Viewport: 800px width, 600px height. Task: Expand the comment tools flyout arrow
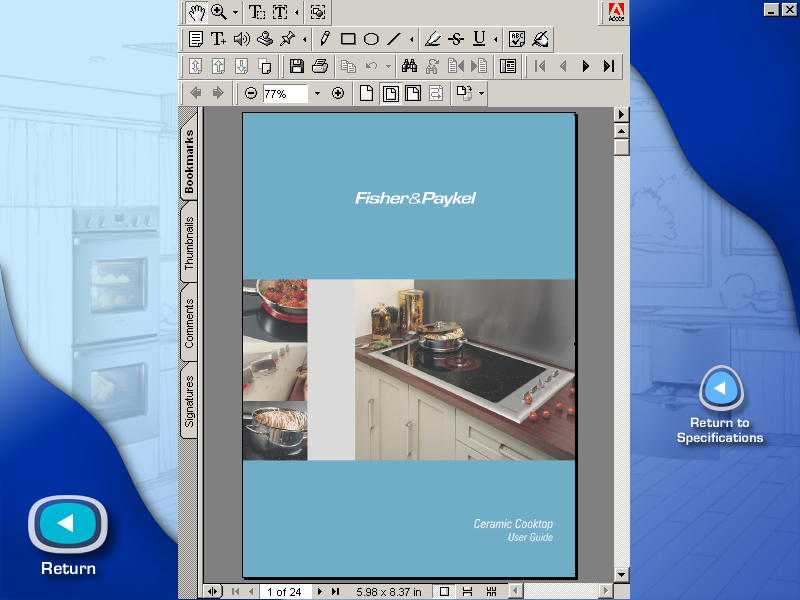pos(305,39)
